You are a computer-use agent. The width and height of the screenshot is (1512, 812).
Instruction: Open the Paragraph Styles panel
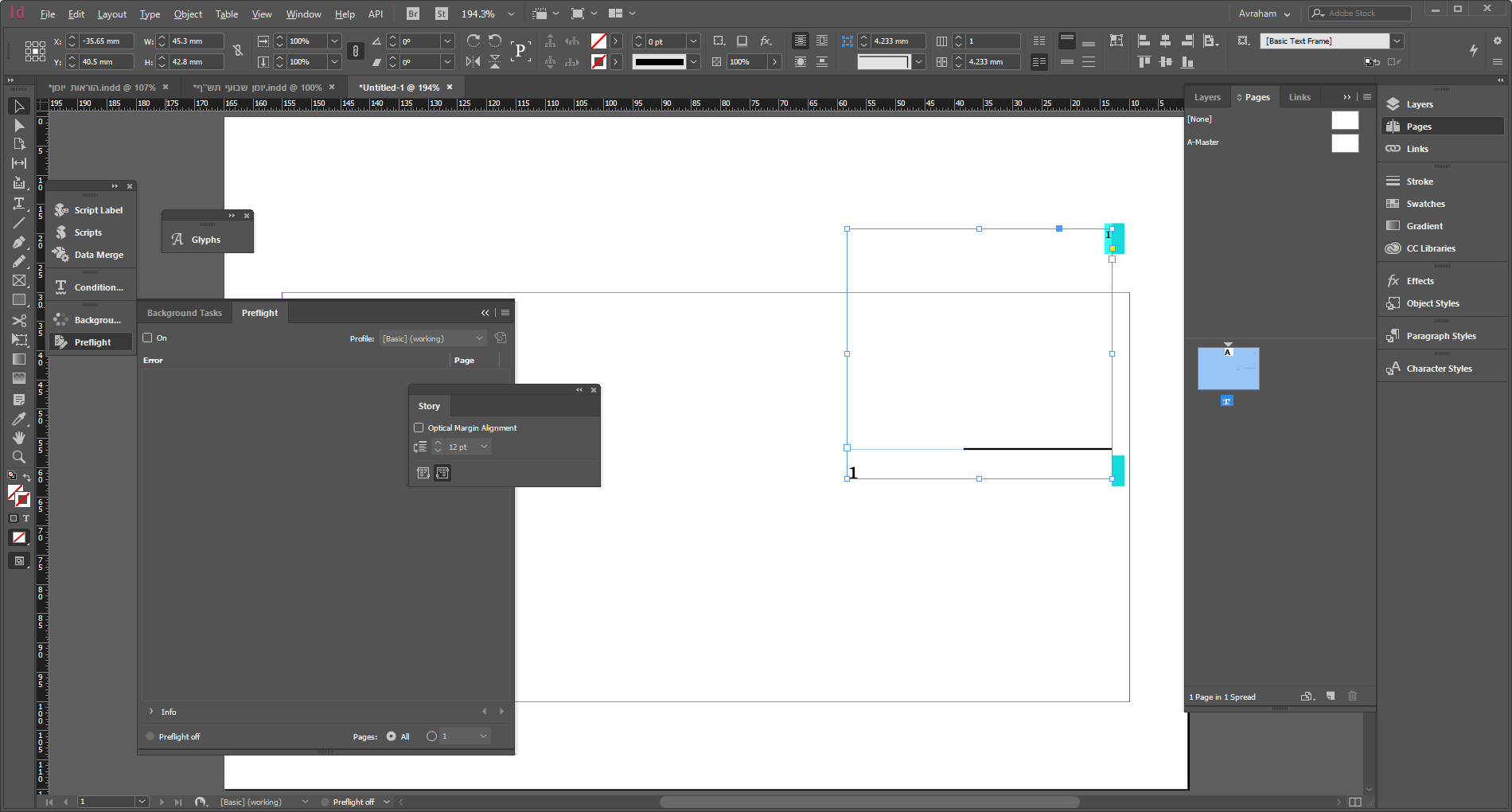pos(1440,336)
